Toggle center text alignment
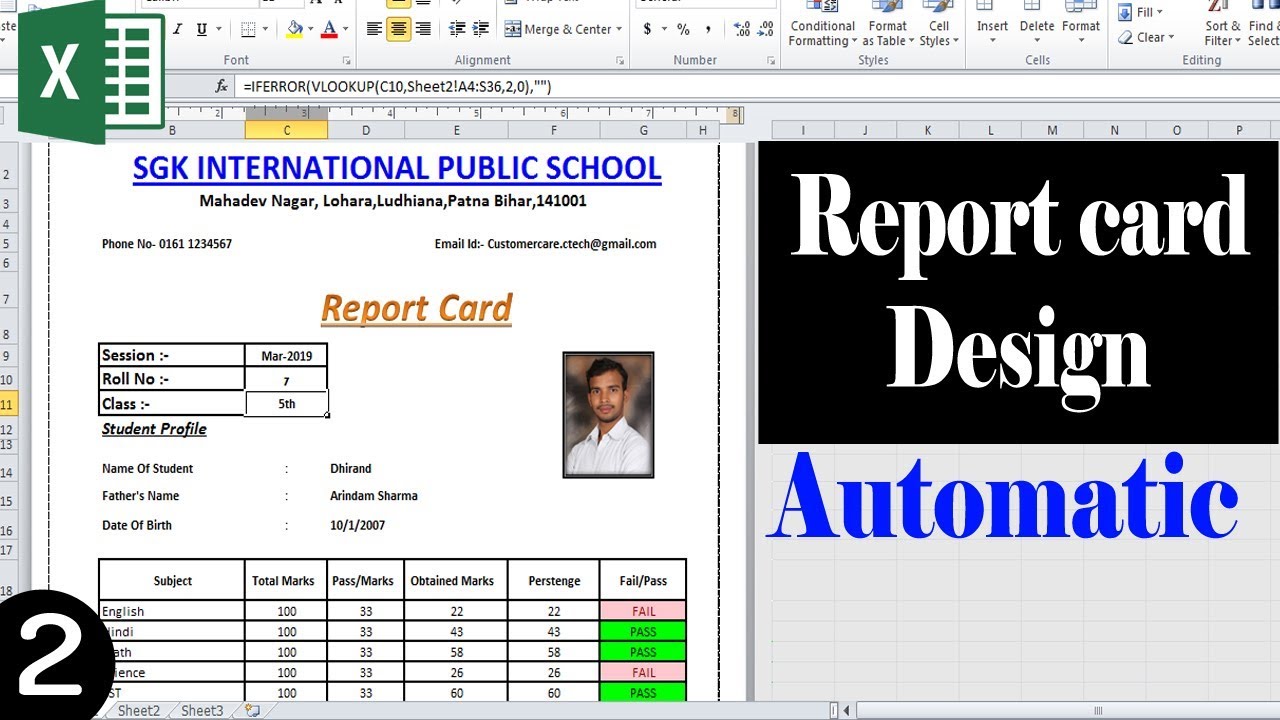Screen dimensions: 1280x720 [x=399, y=29]
